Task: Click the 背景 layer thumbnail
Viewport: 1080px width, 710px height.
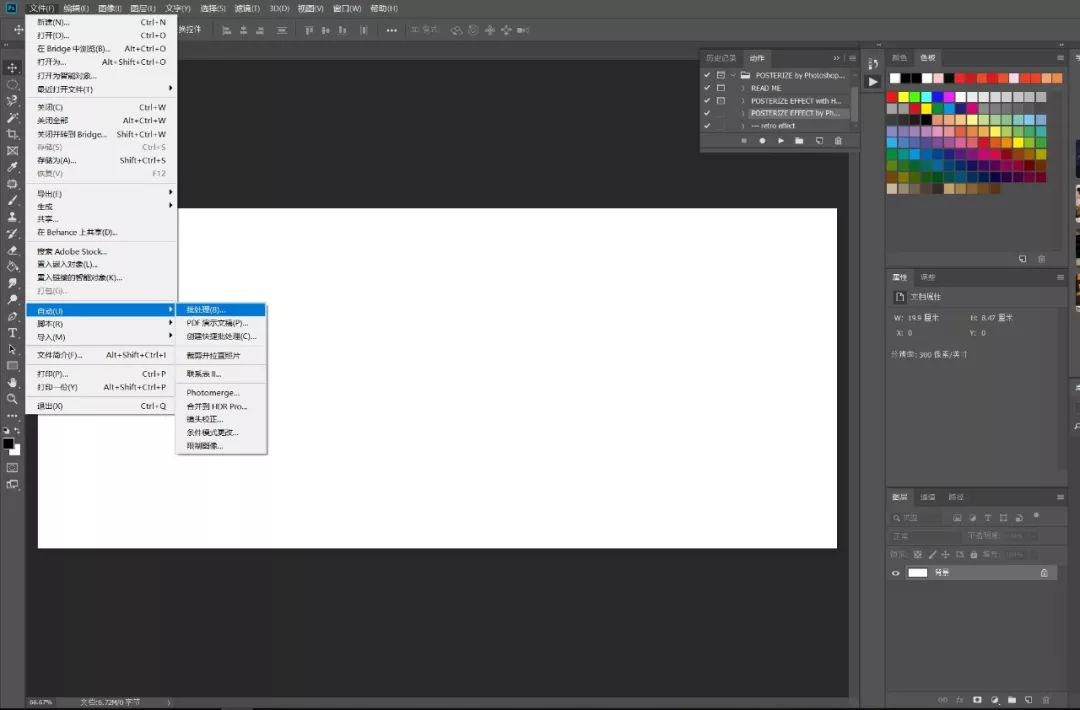Action: pos(917,573)
